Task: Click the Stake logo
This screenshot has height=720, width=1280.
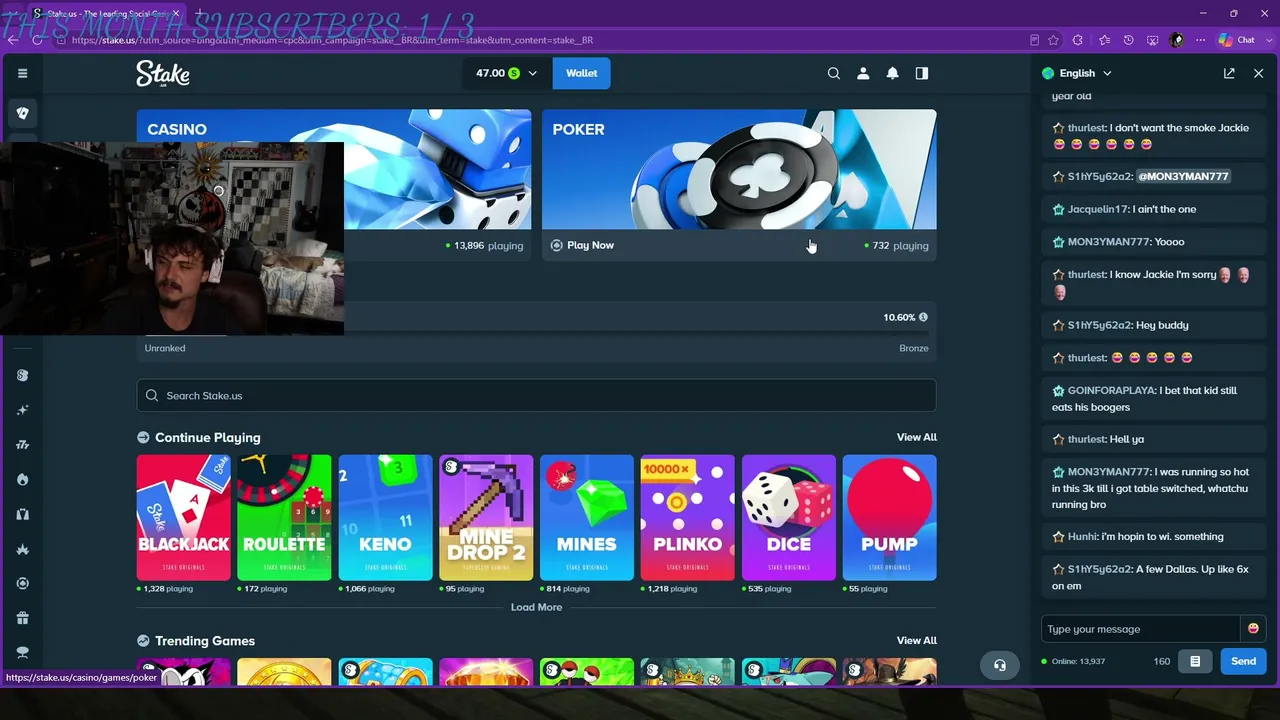Action: pyautogui.click(x=163, y=73)
